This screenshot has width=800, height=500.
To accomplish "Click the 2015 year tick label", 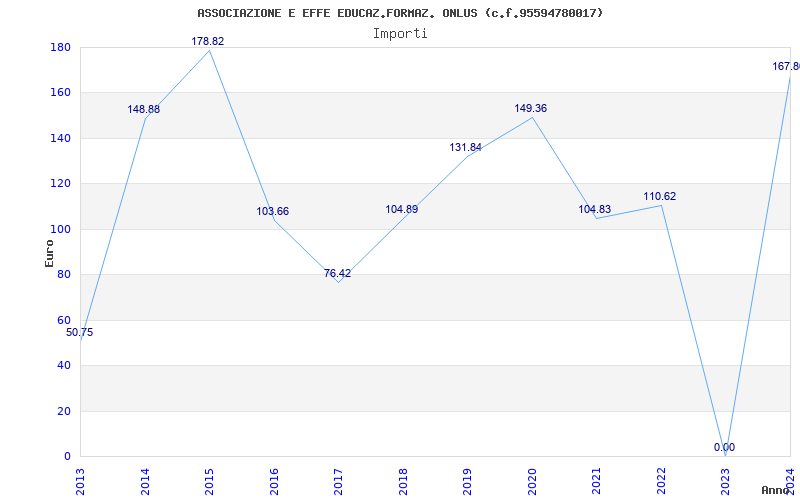I will click(x=209, y=481).
